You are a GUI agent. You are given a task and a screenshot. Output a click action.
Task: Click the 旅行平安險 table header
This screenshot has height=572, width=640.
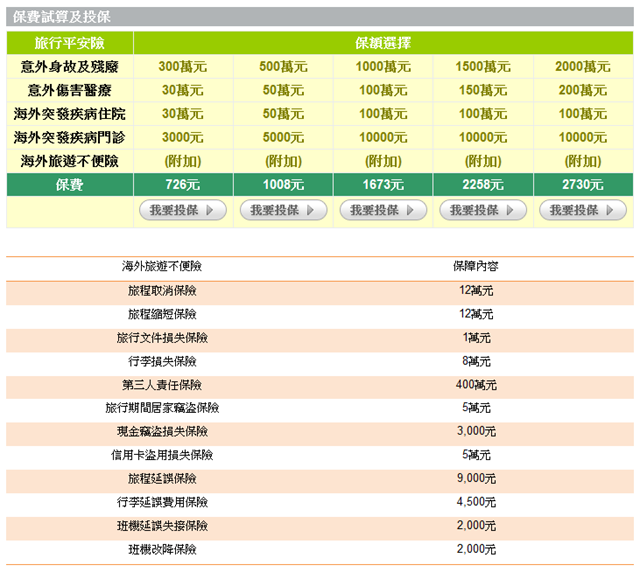[x=70, y=43]
